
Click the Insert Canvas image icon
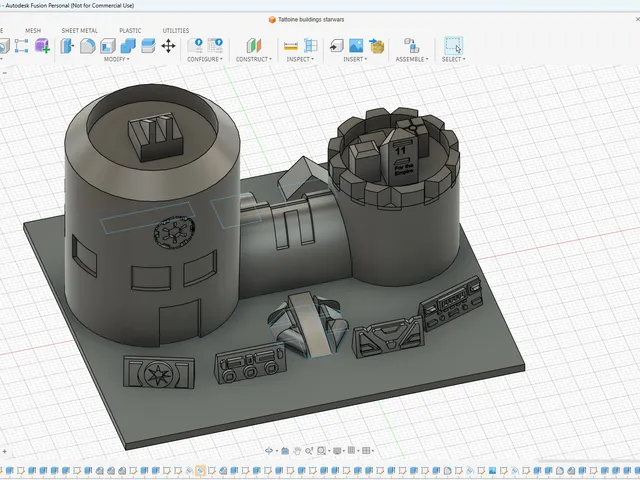point(356,46)
